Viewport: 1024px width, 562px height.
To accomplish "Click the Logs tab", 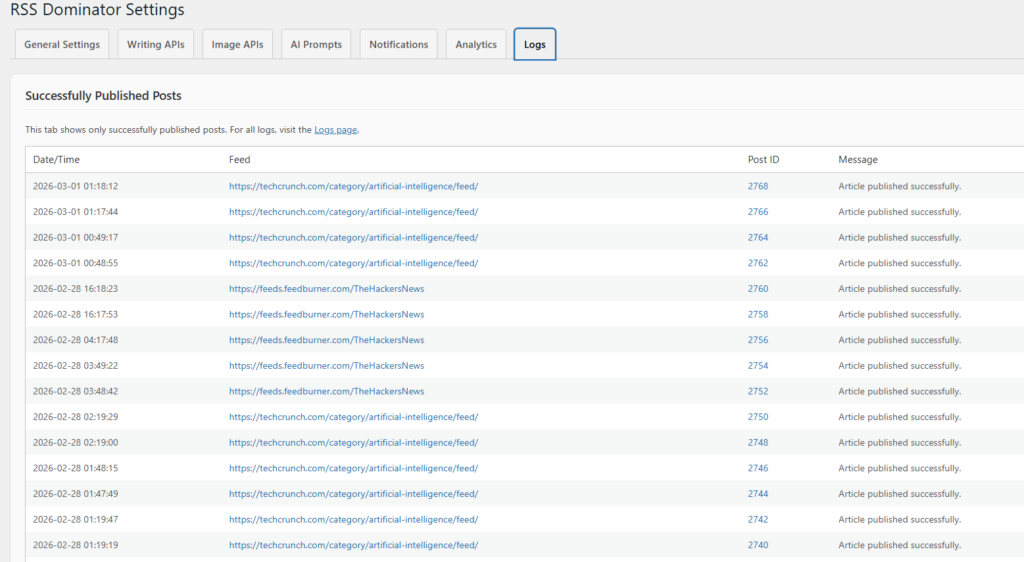I will click(534, 45).
